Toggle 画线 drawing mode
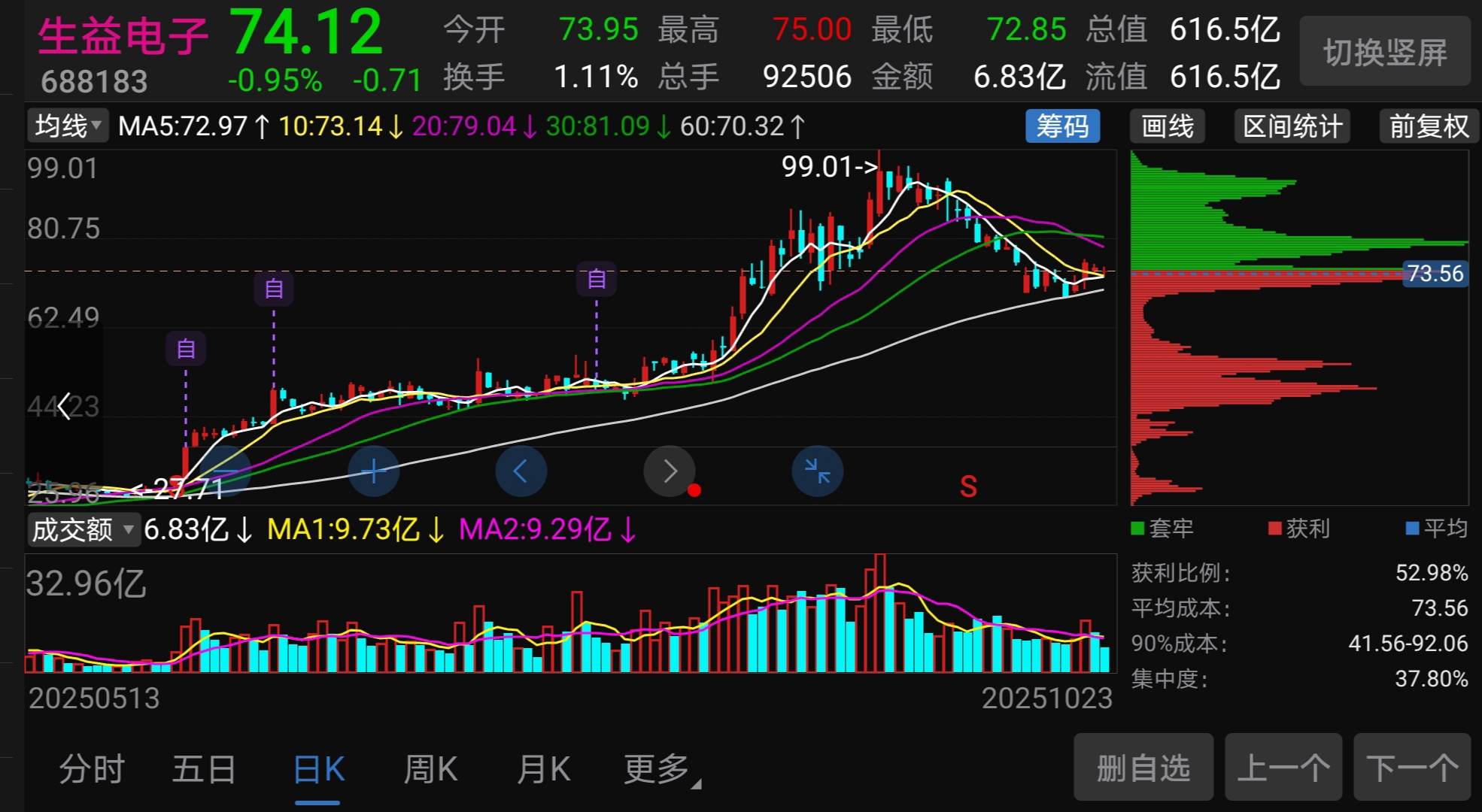1482x812 pixels. 1167,126
